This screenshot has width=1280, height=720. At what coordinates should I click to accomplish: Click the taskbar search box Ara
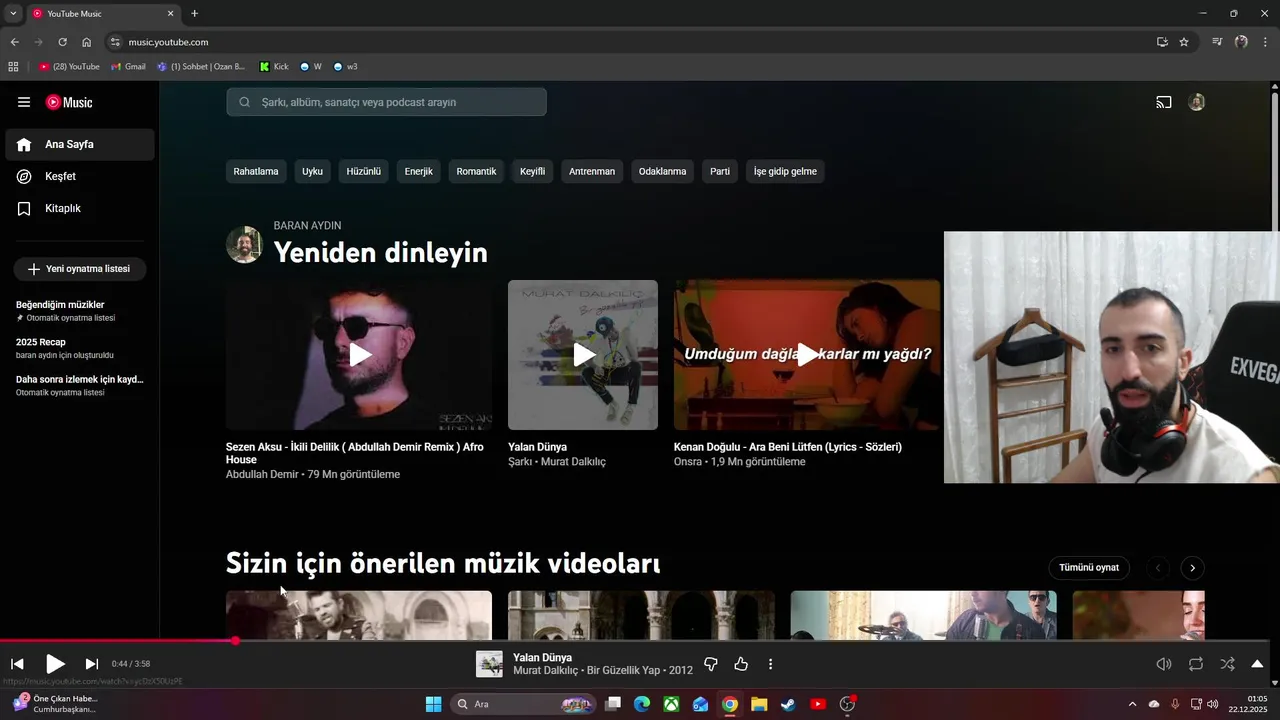pos(523,704)
